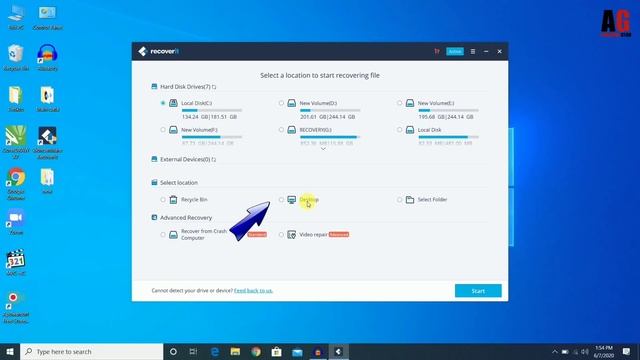Open the shopping cart icon in title bar
Screen dimensions: 640x360
[437, 51]
